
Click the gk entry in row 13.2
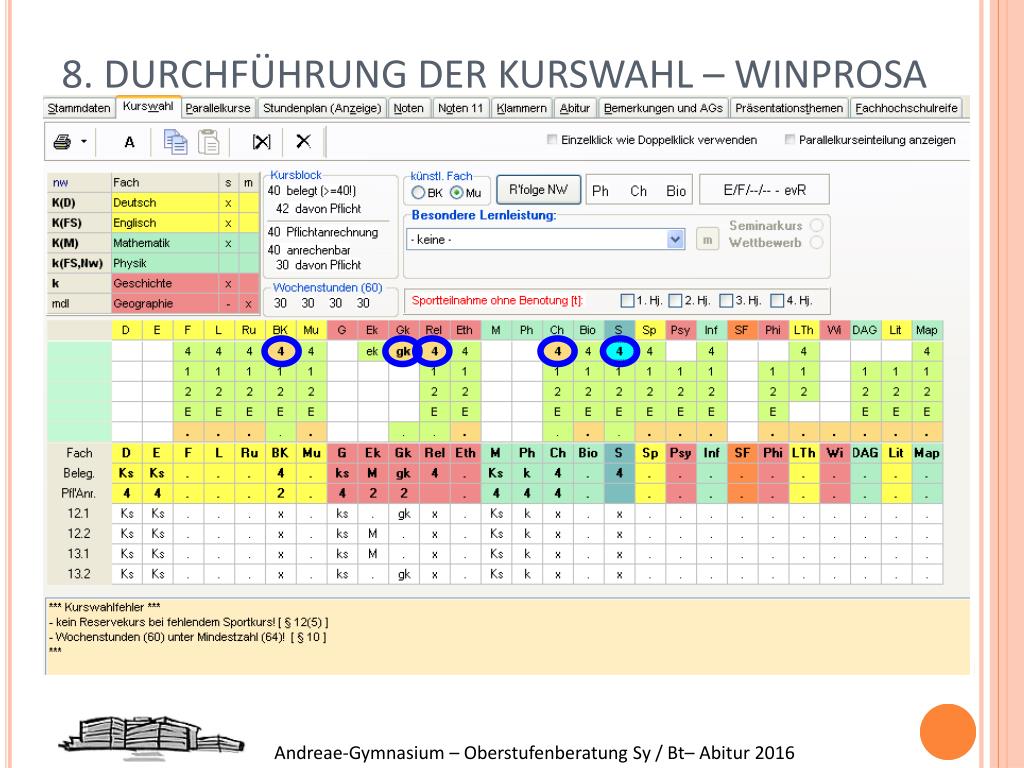pyautogui.click(x=404, y=574)
